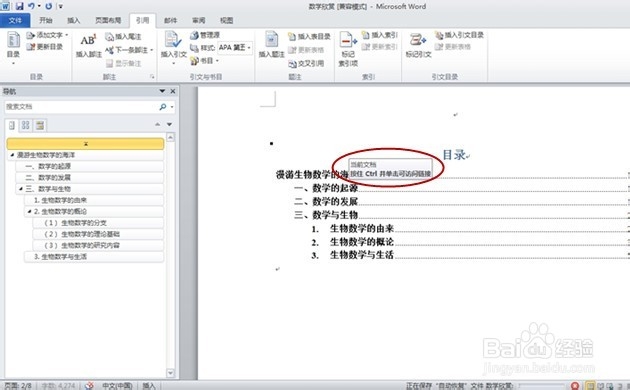
Task: Select heading (3) 生物数学的研究内容
Action: click(99, 245)
